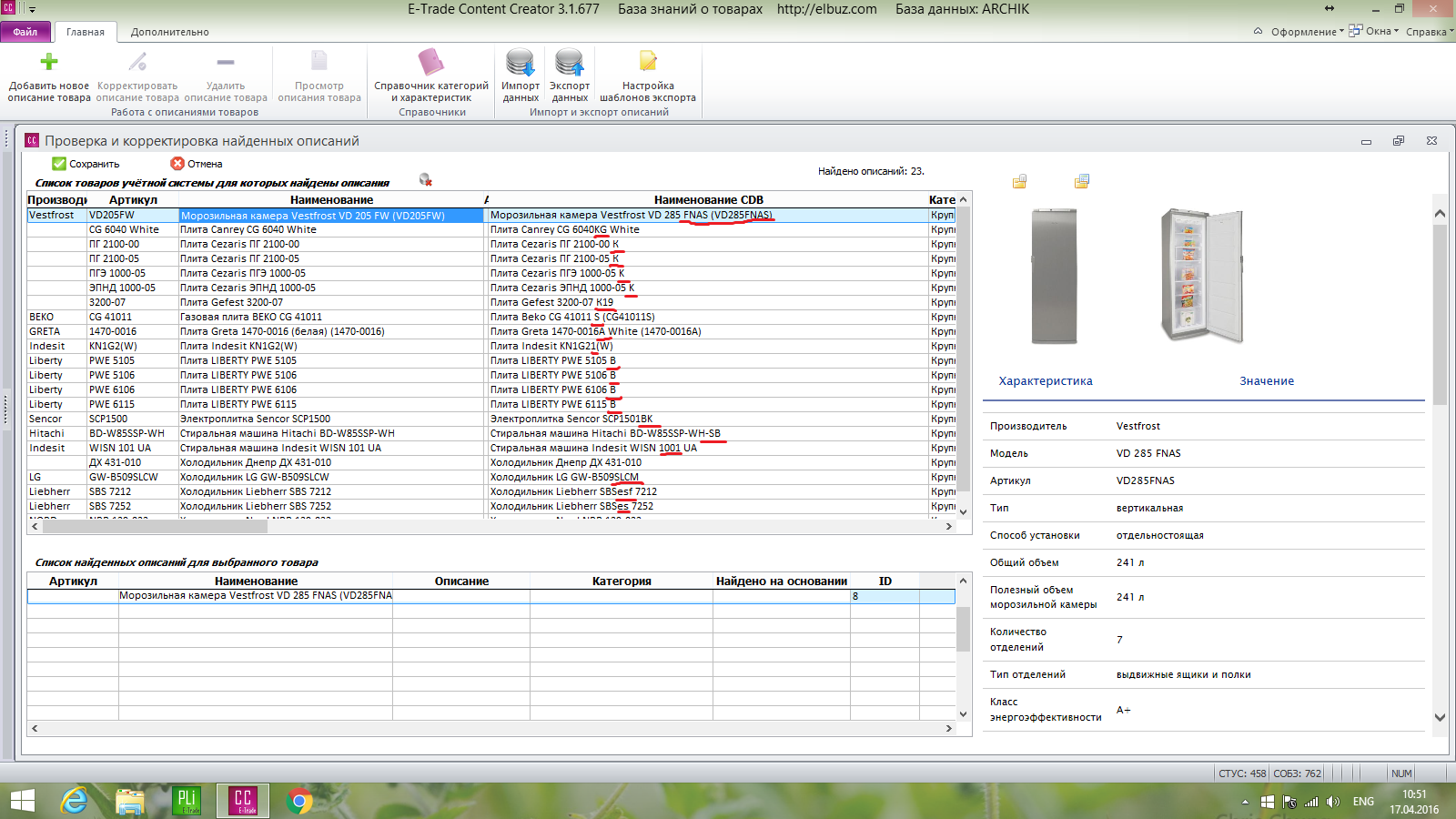Click the Импорт данных database icon
1456x819 pixels.
pos(521,62)
